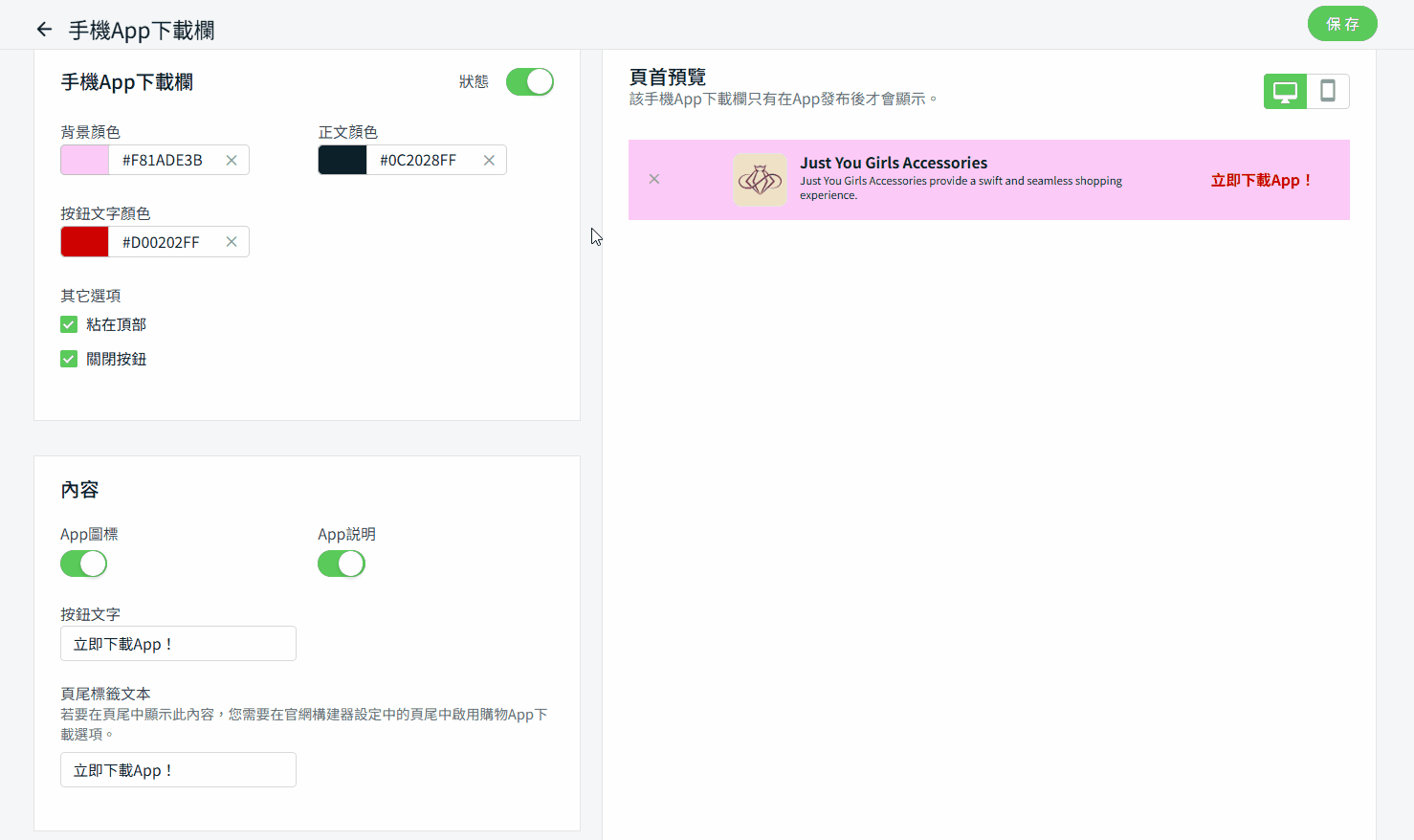1414x840 pixels.
Task: Click the 按鈕文字 input field
Action: (x=178, y=644)
